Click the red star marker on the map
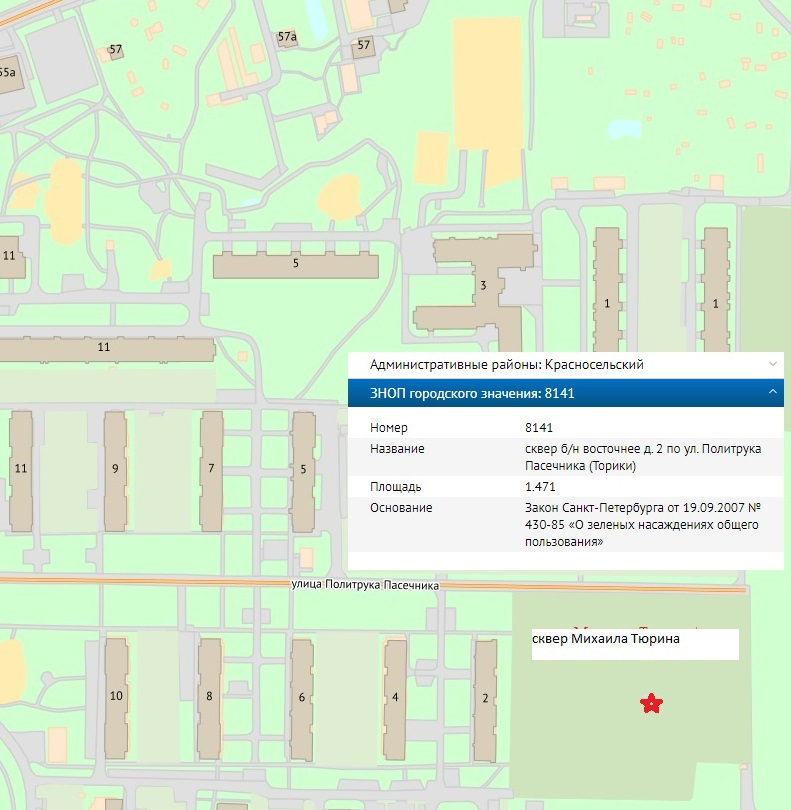Viewport: 791px width, 810px height. [x=651, y=703]
